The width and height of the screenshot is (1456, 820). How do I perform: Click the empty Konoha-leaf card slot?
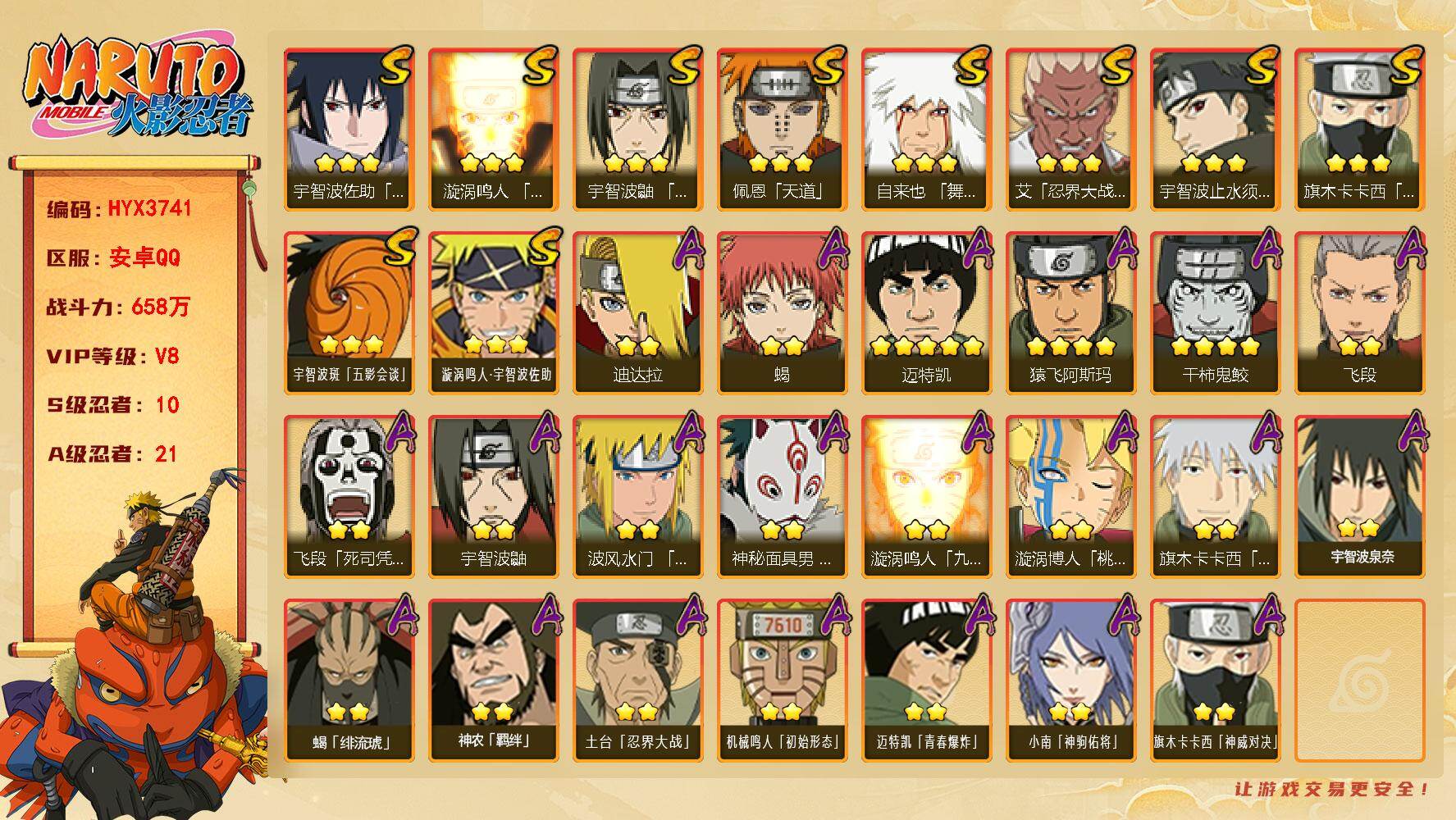click(x=1360, y=680)
